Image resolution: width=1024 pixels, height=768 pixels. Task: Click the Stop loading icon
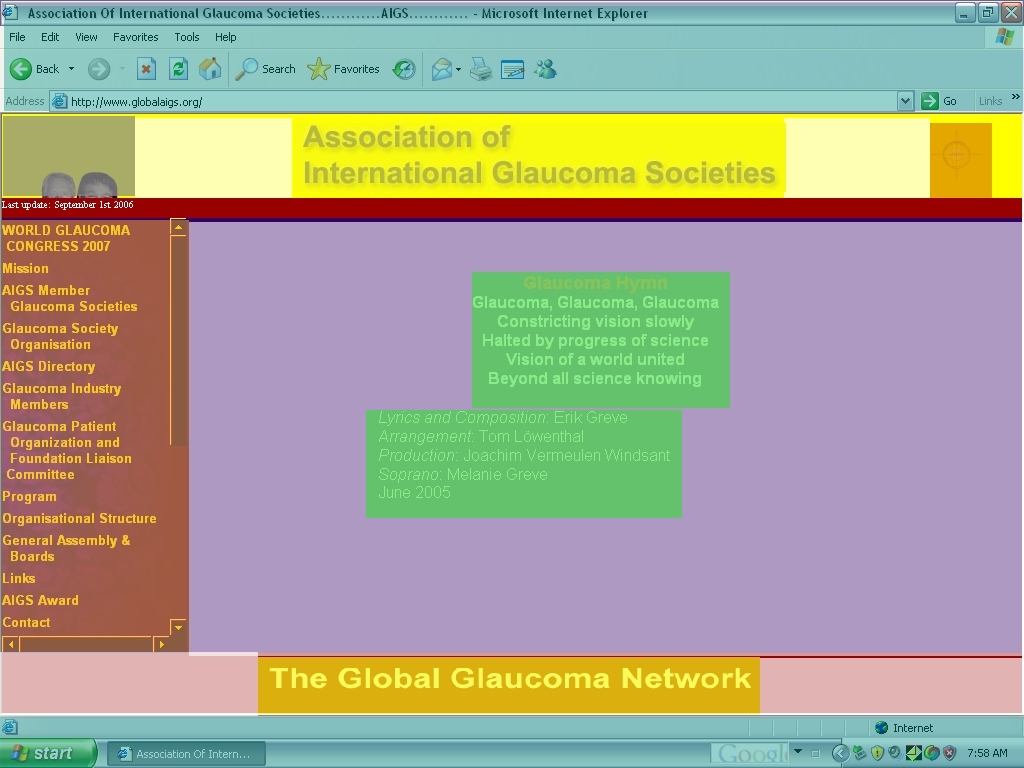click(x=146, y=69)
